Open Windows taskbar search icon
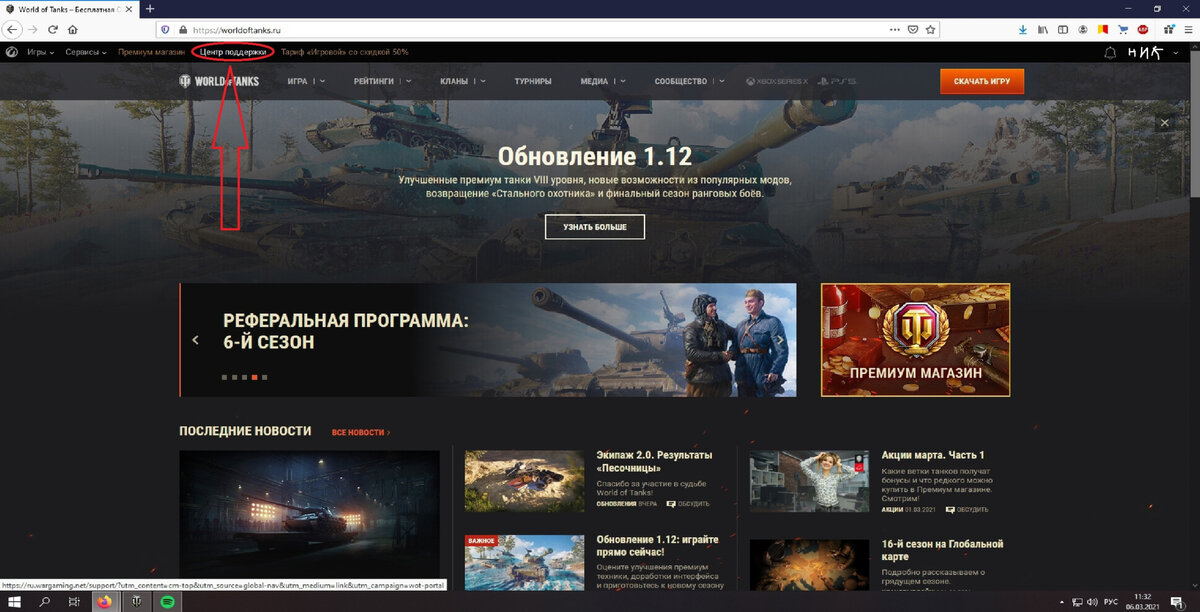The width and height of the screenshot is (1200, 612). tap(45, 602)
